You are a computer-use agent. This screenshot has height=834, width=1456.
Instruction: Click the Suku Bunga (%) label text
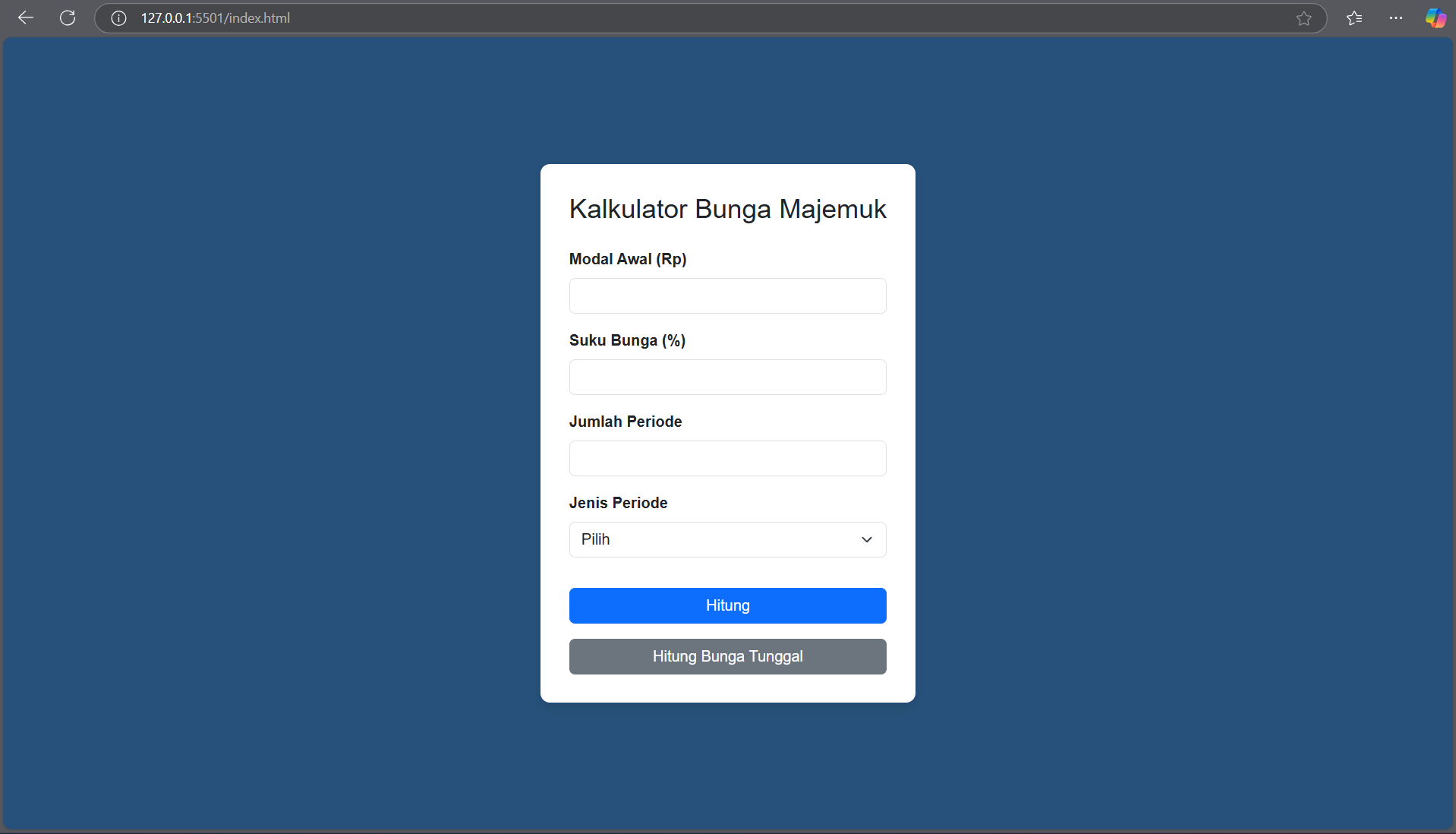tap(627, 340)
